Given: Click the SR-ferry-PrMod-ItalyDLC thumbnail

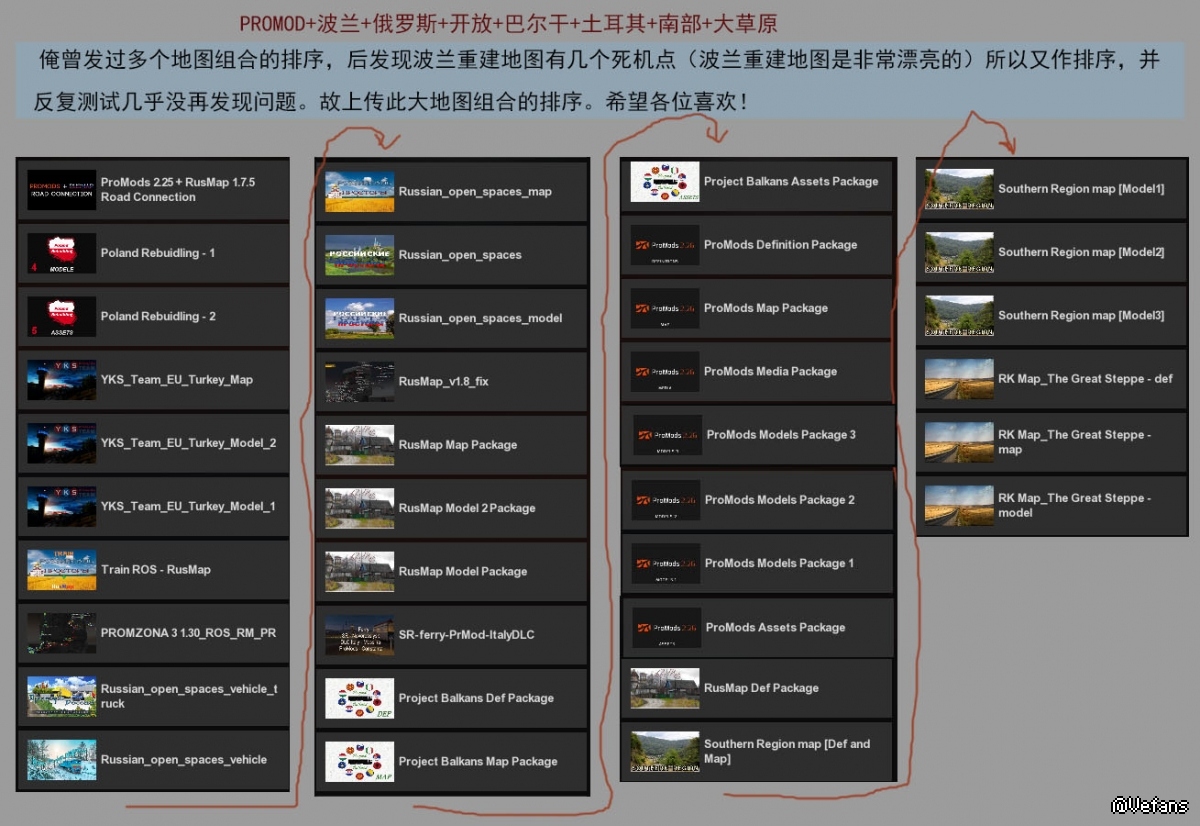Looking at the screenshot, I should [x=359, y=635].
